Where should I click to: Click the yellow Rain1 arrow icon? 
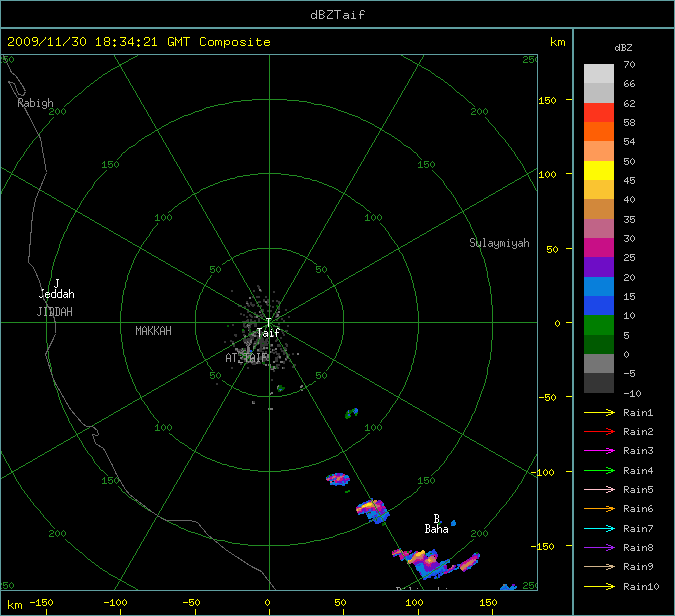click(599, 412)
